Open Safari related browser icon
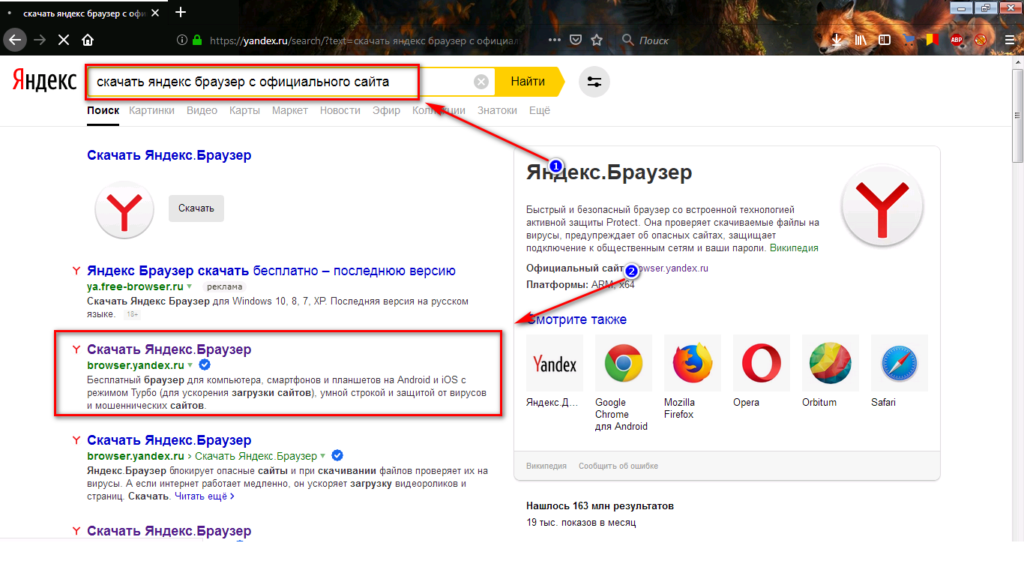The image size is (1024, 576). (x=899, y=363)
